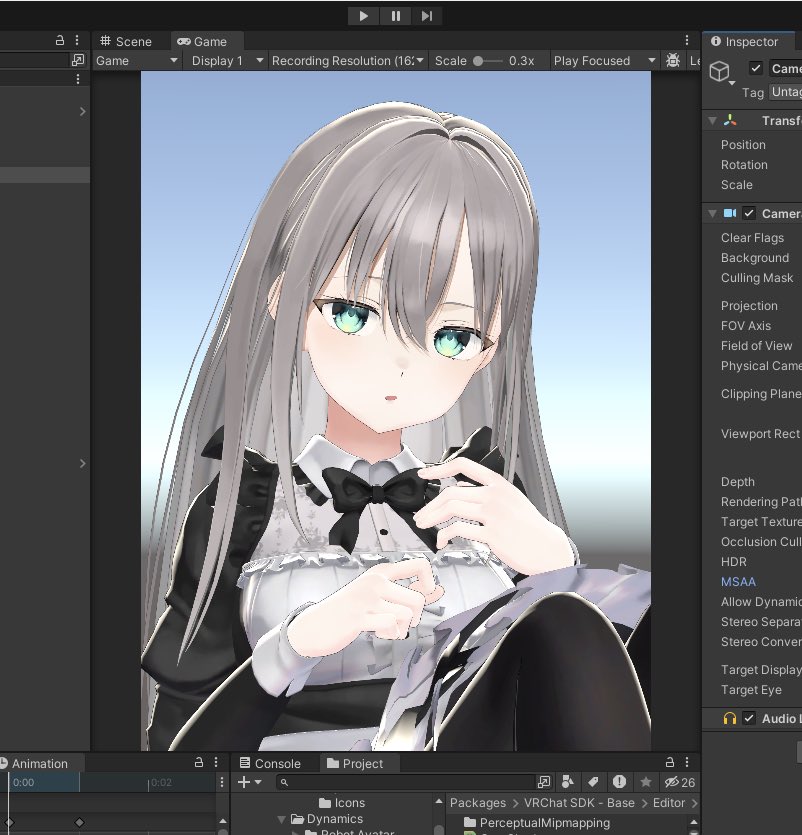Click the Packages breadcrumb in Project

478,803
